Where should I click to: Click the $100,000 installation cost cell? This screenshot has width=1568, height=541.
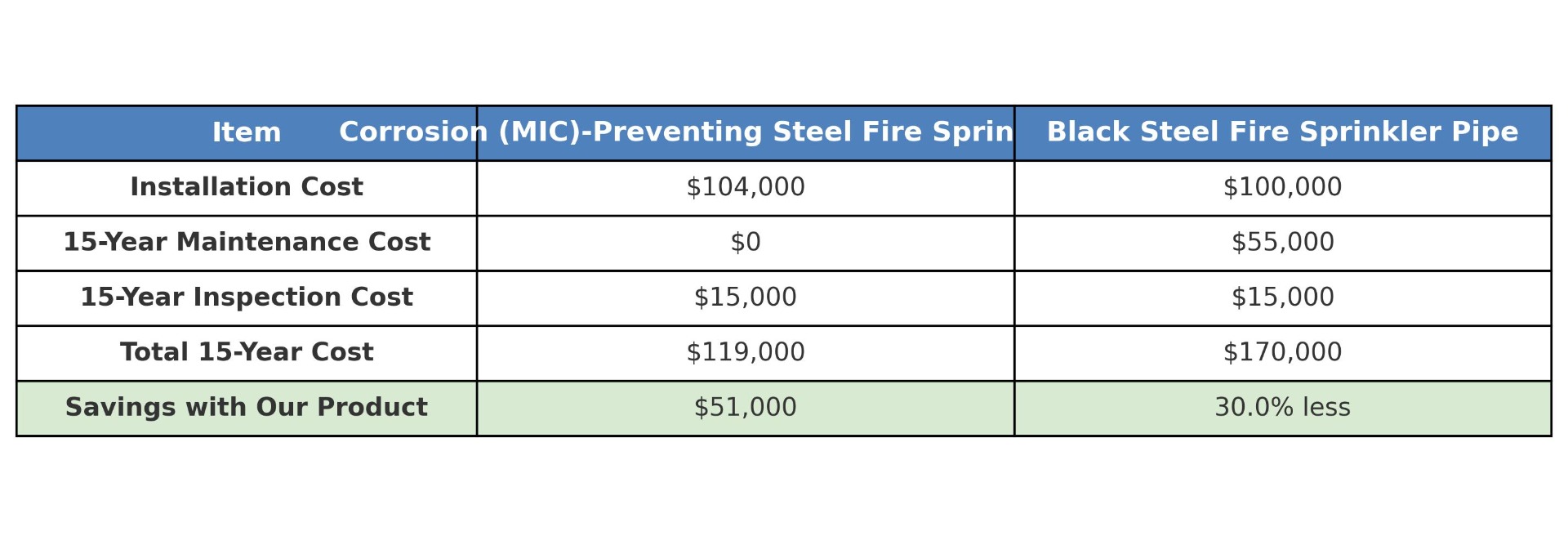coord(1282,188)
